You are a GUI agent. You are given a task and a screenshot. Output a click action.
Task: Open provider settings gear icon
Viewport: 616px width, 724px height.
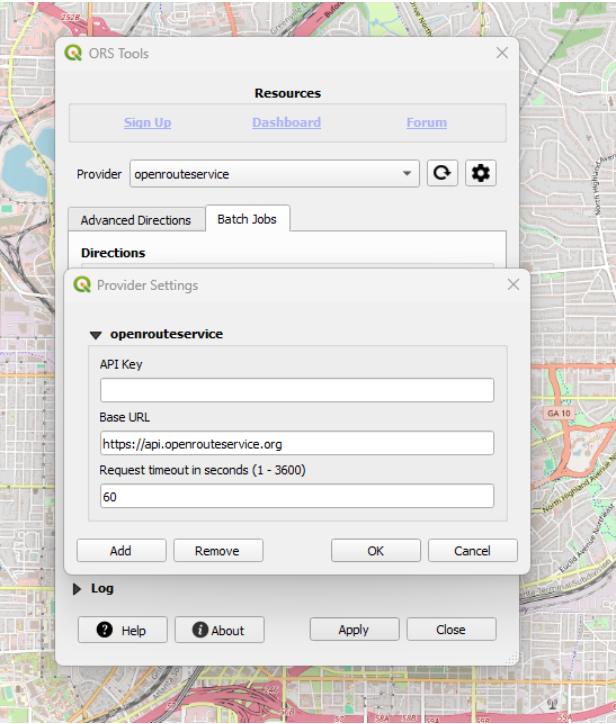480,173
